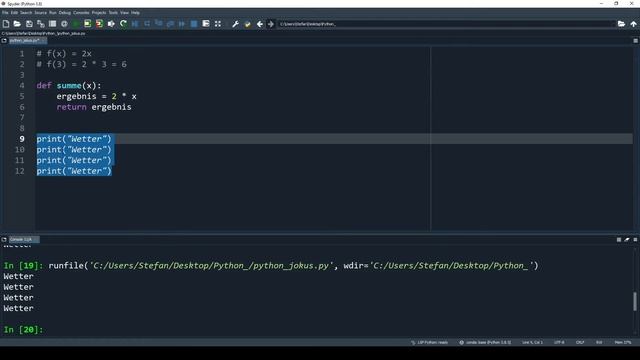Click the debug step-return icon
The height and width of the screenshot is (360, 640).
pyautogui.click(x=170, y=24)
